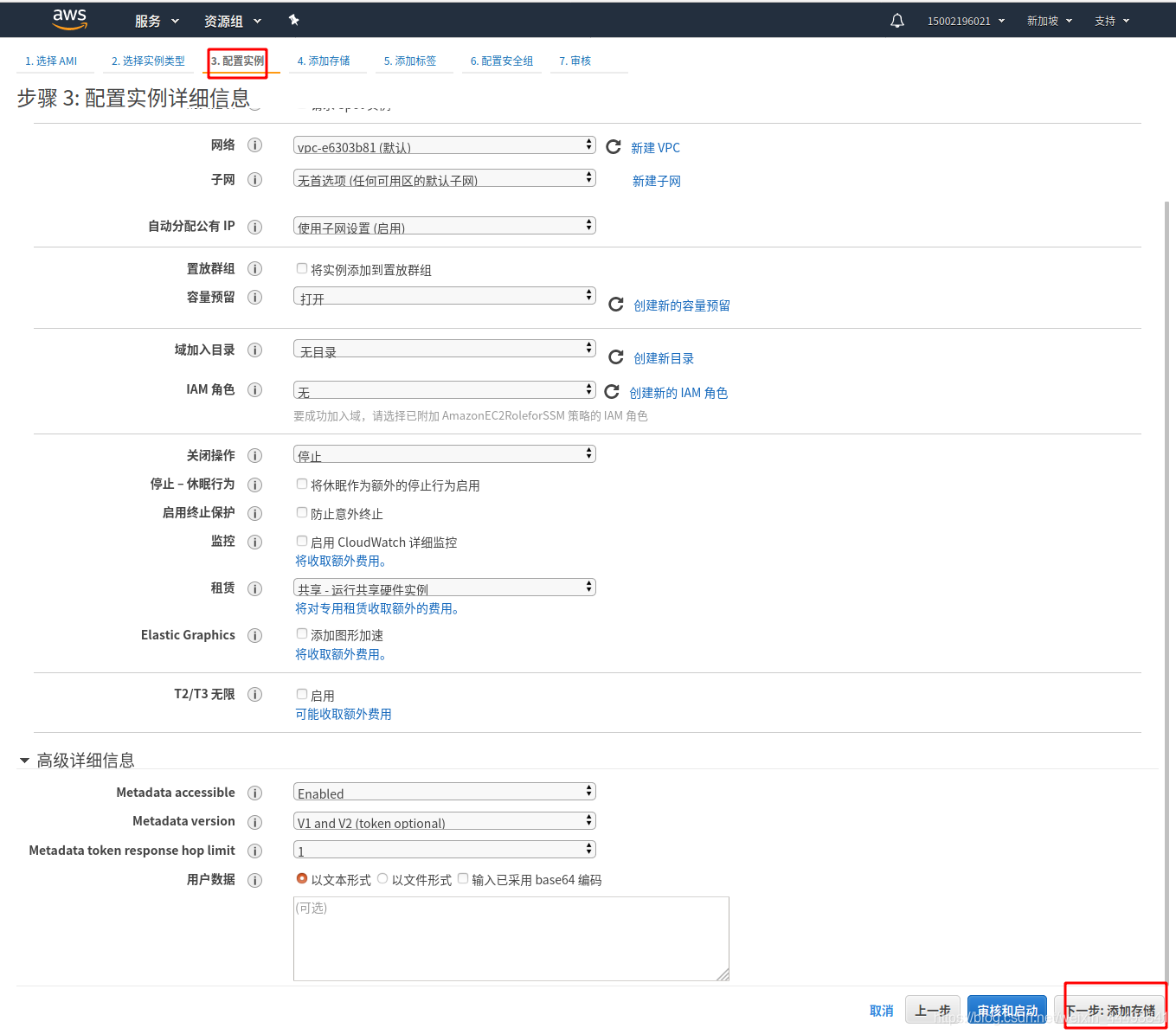
Task: Click the 创建新的 IAM 角色 link
Action: click(x=678, y=393)
